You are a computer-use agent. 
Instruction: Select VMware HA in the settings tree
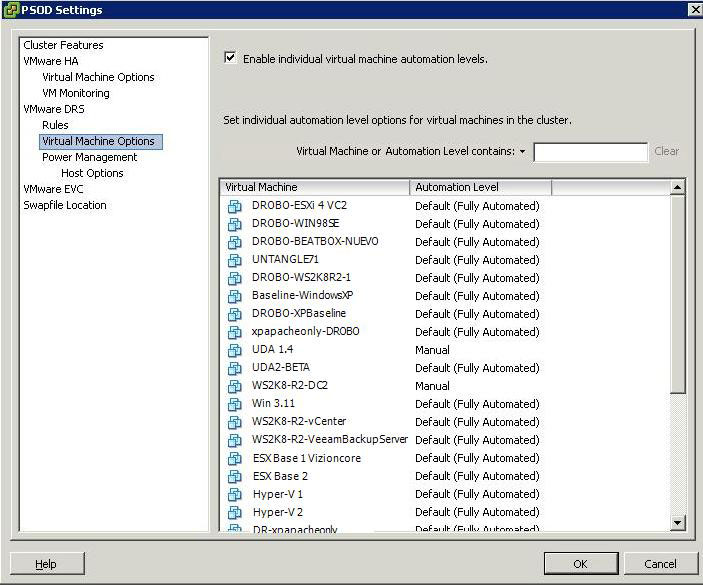point(51,61)
